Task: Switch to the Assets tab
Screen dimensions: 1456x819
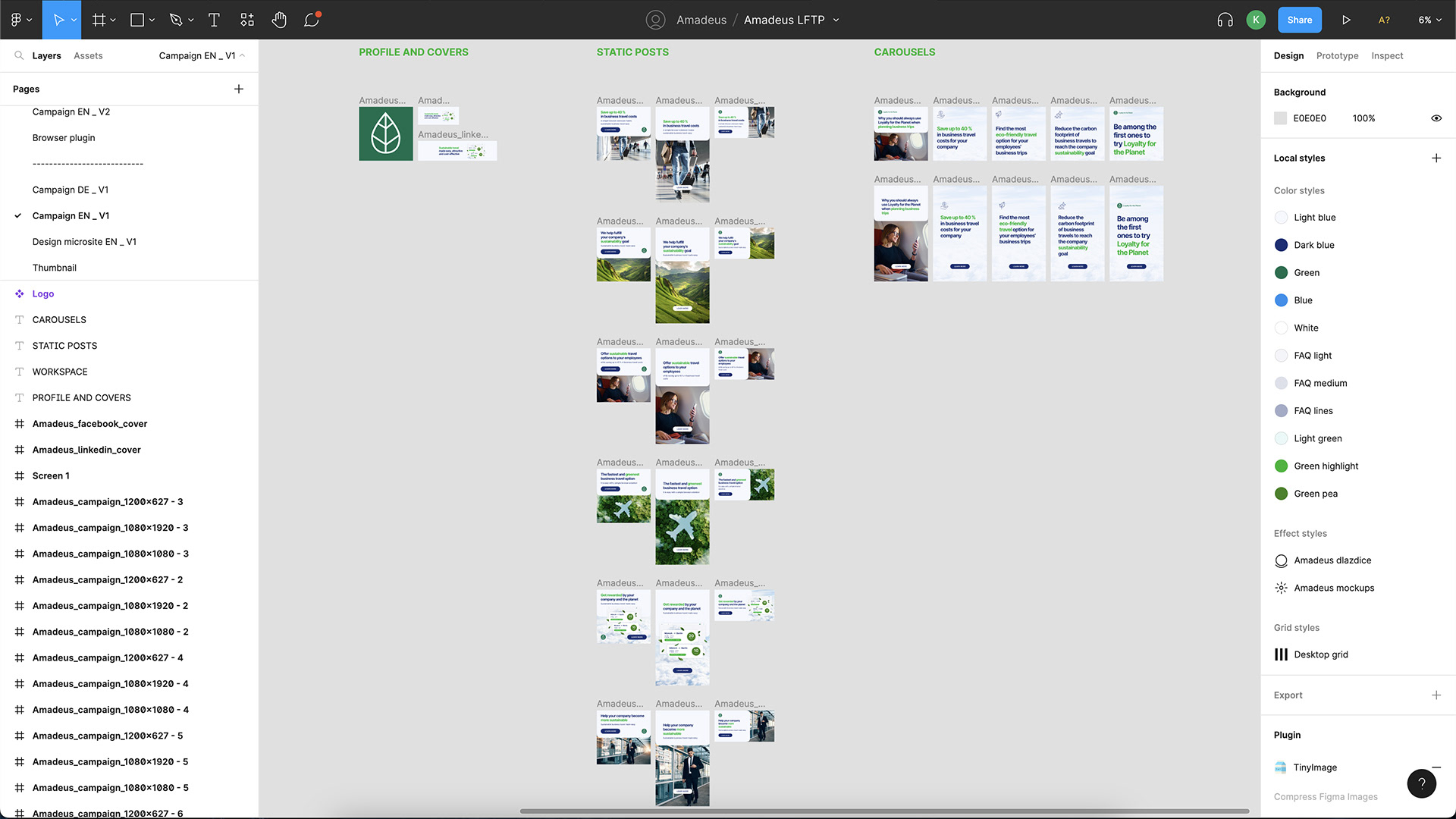Action: tap(88, 55)
